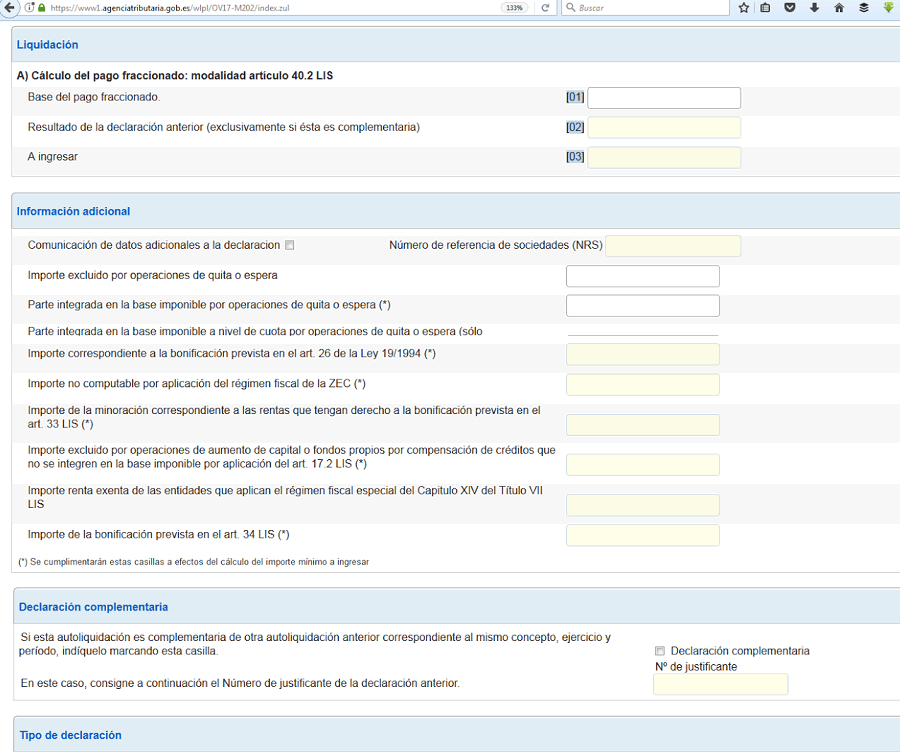This screenshot has width=900, height=754.
Task: Click the green download extension icon
Action: coord(888,7)
